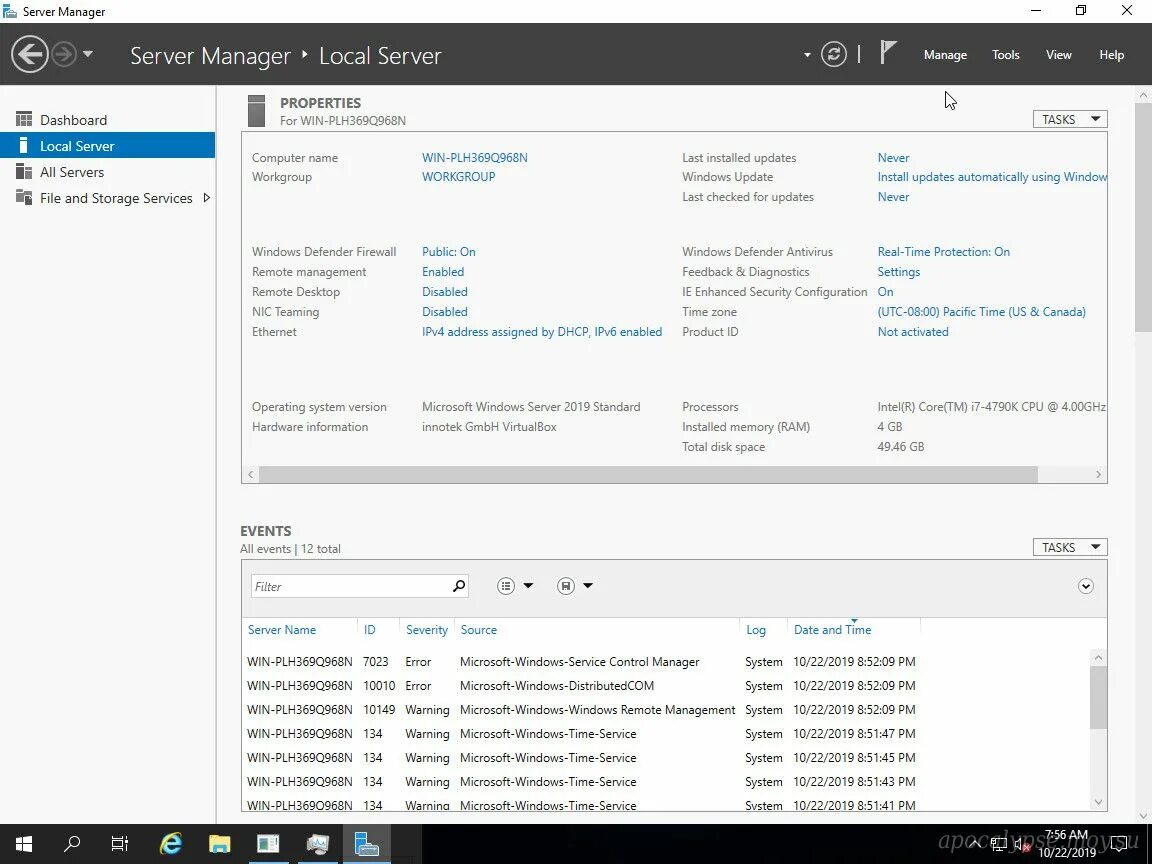Click the events list criteria icon

505,586
